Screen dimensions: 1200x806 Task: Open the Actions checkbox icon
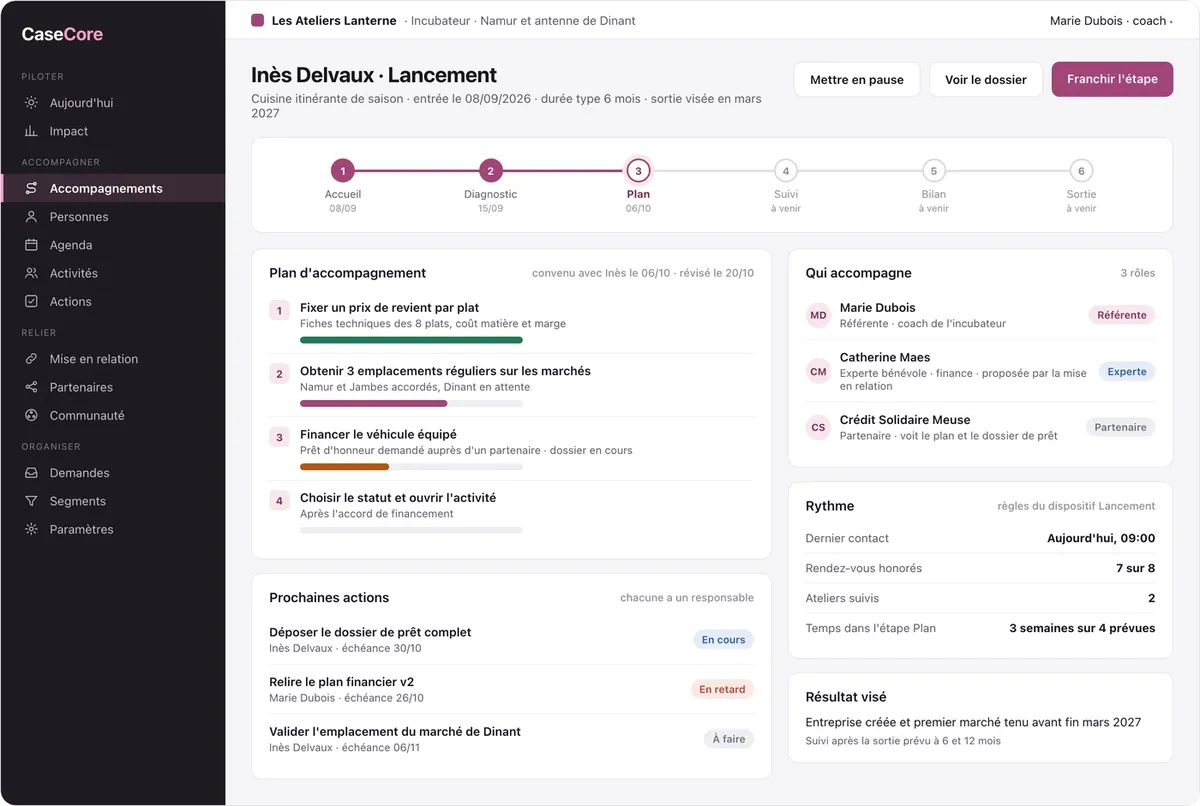31,301
